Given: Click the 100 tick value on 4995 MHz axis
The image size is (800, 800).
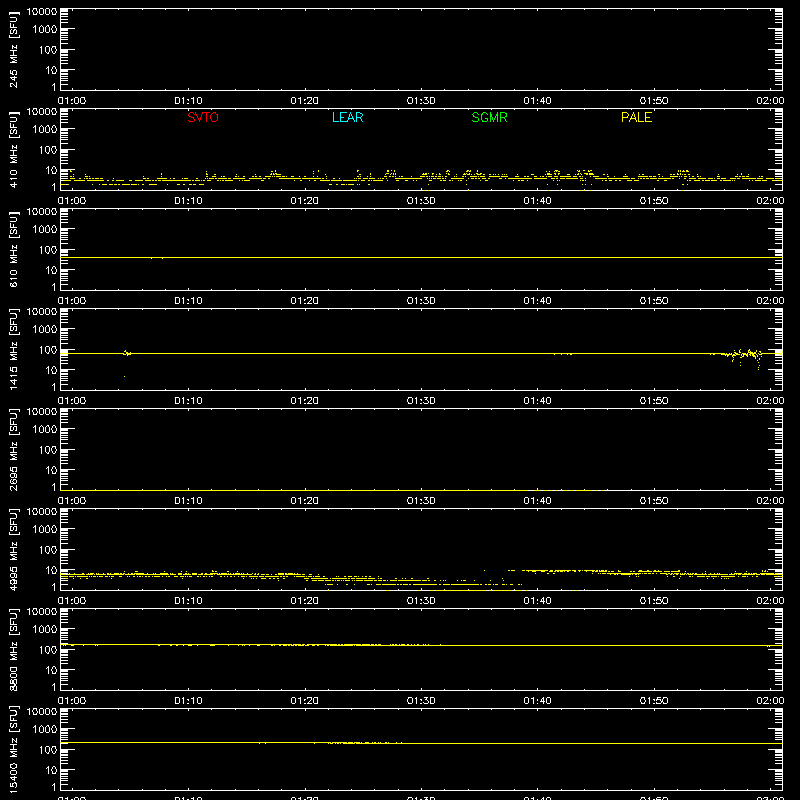Looking at the screenshot, I should (x=48, y=550).
